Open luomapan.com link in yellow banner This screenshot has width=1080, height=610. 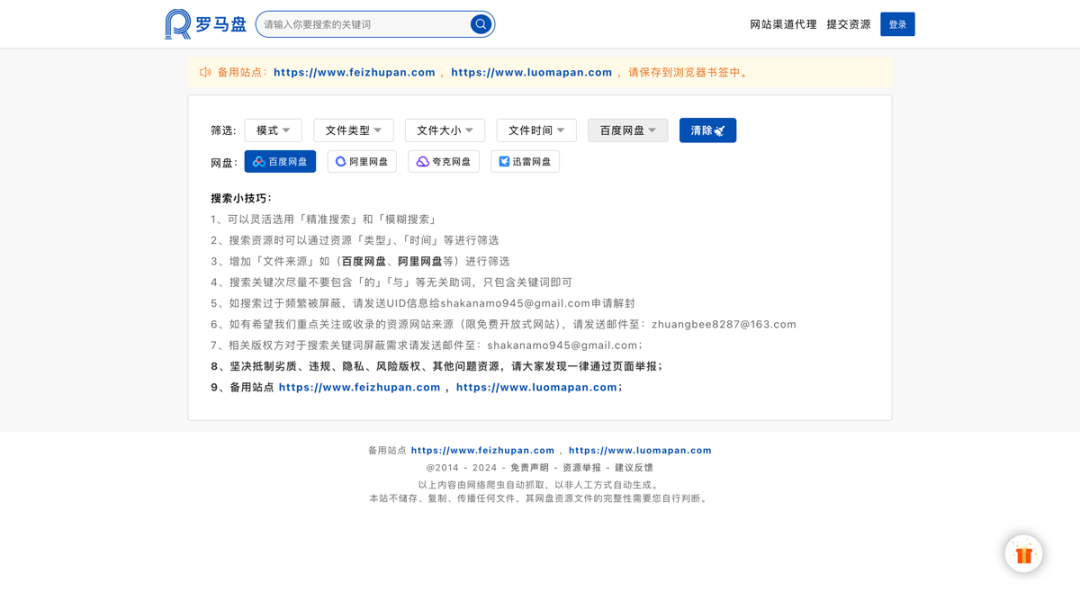(531, 72)
